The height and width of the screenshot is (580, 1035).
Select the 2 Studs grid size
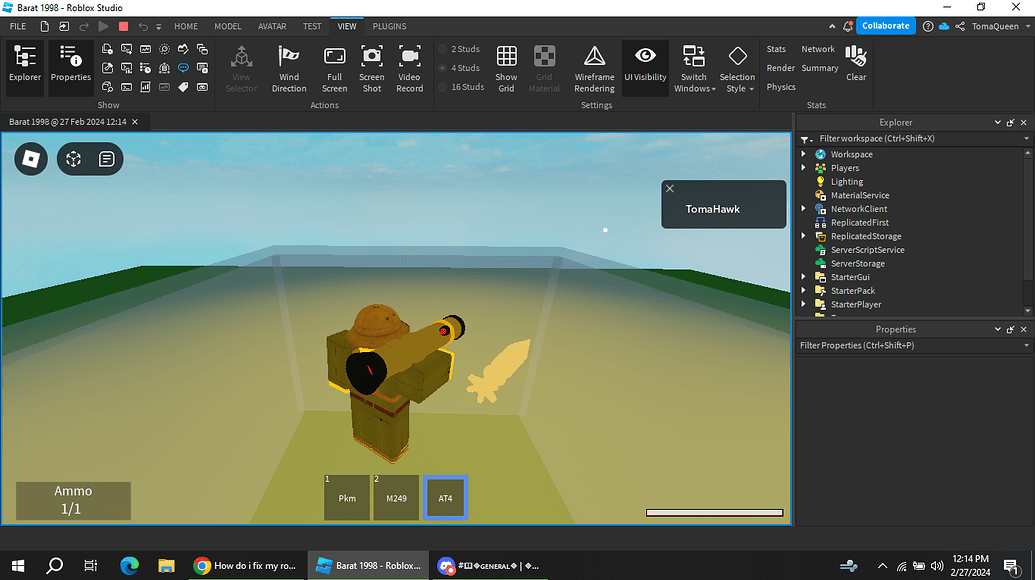click(x=463, y=48)
